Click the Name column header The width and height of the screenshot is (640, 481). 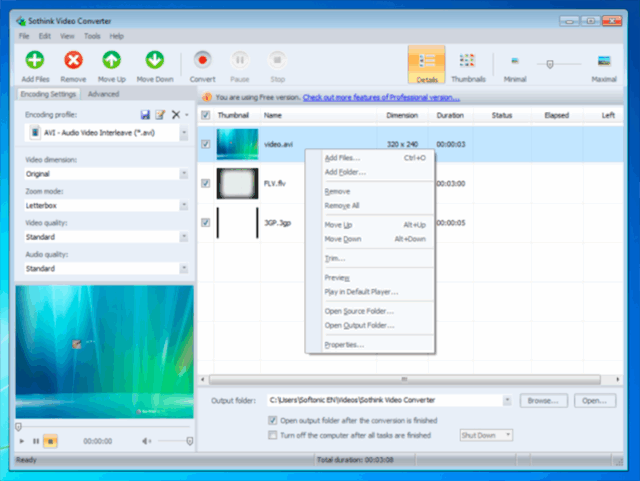319,115
